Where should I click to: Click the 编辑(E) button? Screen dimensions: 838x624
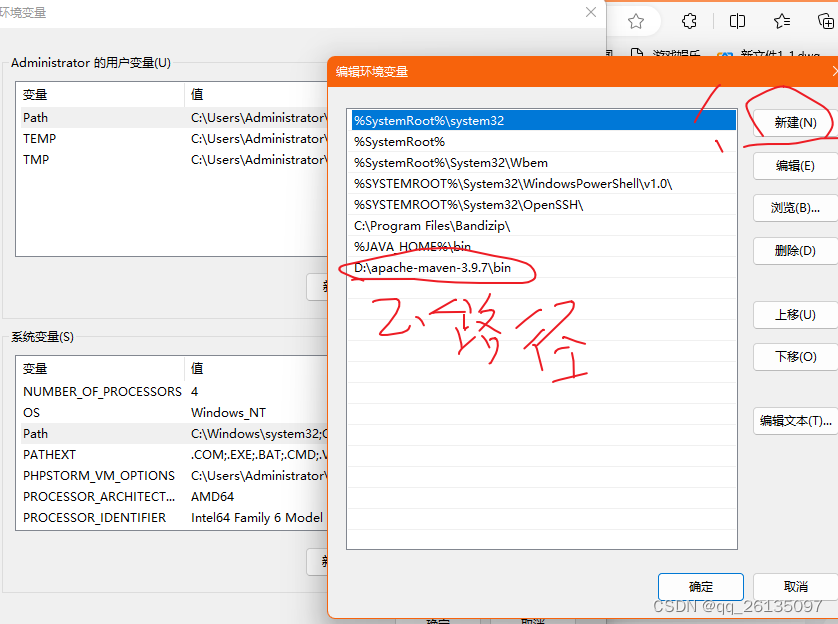click(795, 166)
